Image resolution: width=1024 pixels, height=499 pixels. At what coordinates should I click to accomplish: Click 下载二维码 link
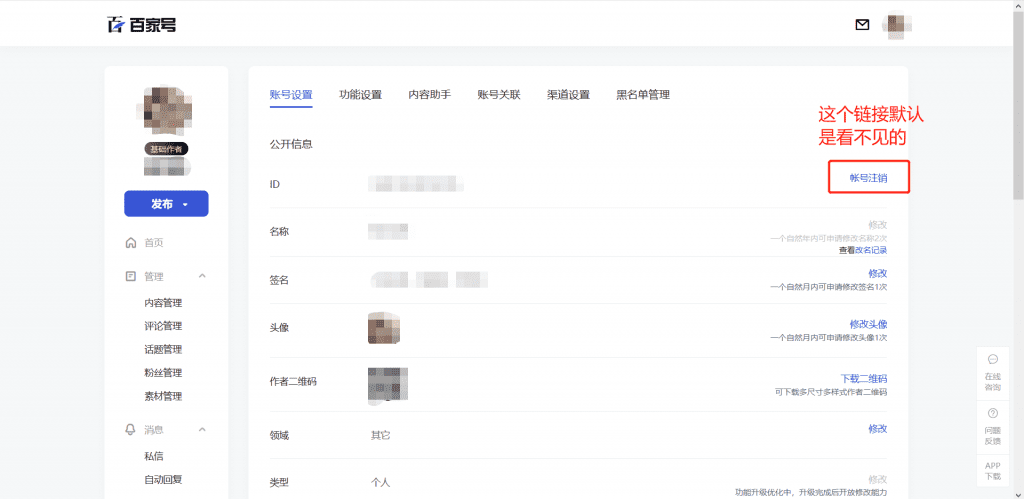863,378
